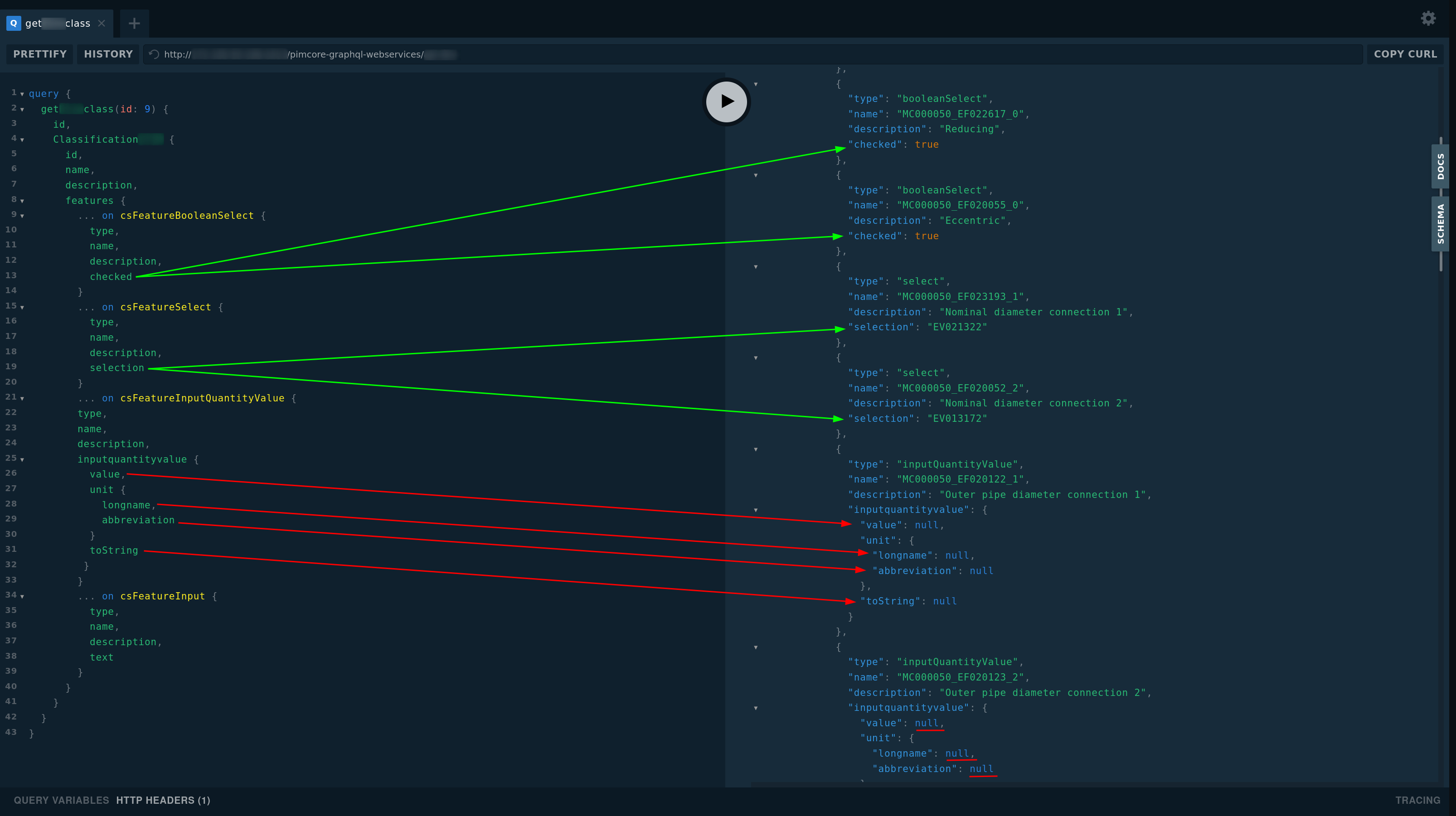Collapse the inputquantityvalue block at line 25
The height and width of the screenshot is (816, 1456).
pos(23,459)
